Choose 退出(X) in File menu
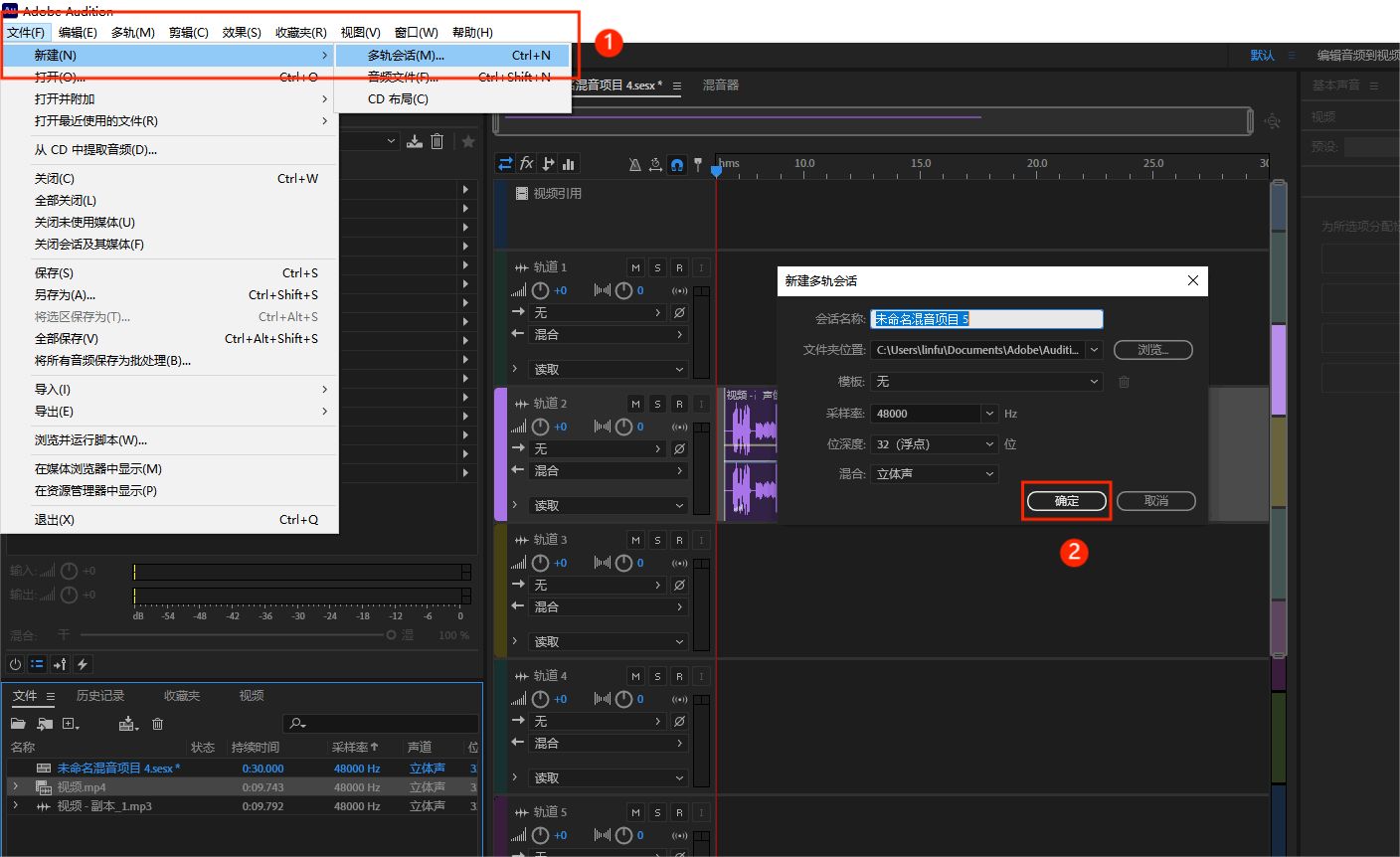The height and width of the screenshot is (857, 1400). tap(170, 520)
